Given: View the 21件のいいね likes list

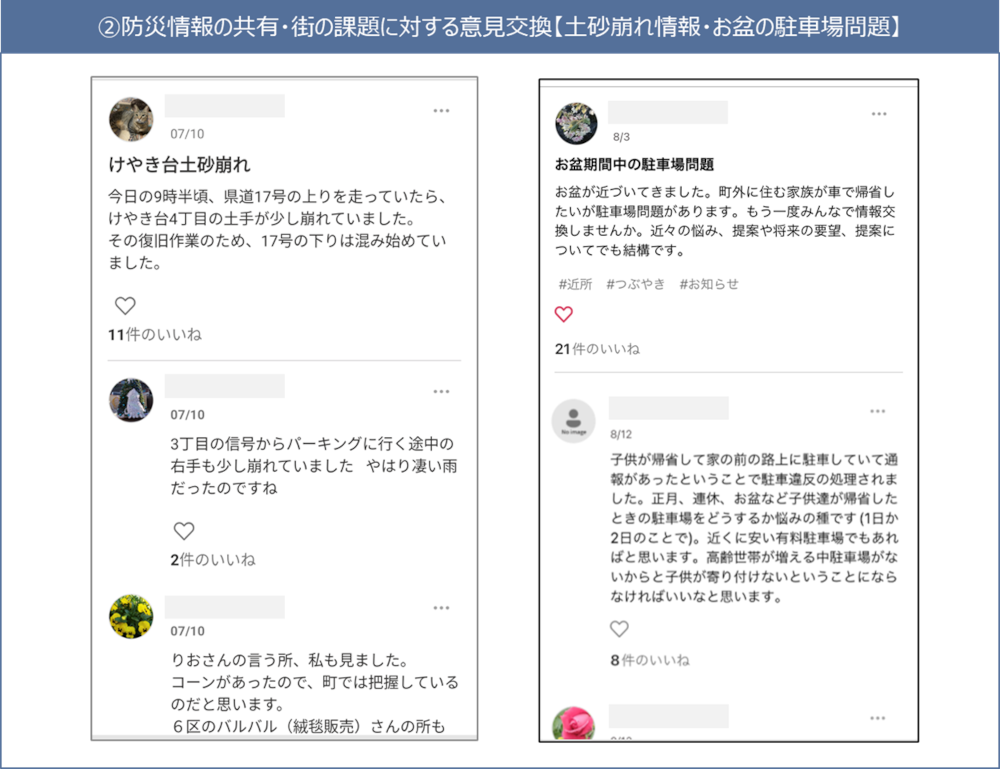Looking at the screenshot, I should pos(597,349).
